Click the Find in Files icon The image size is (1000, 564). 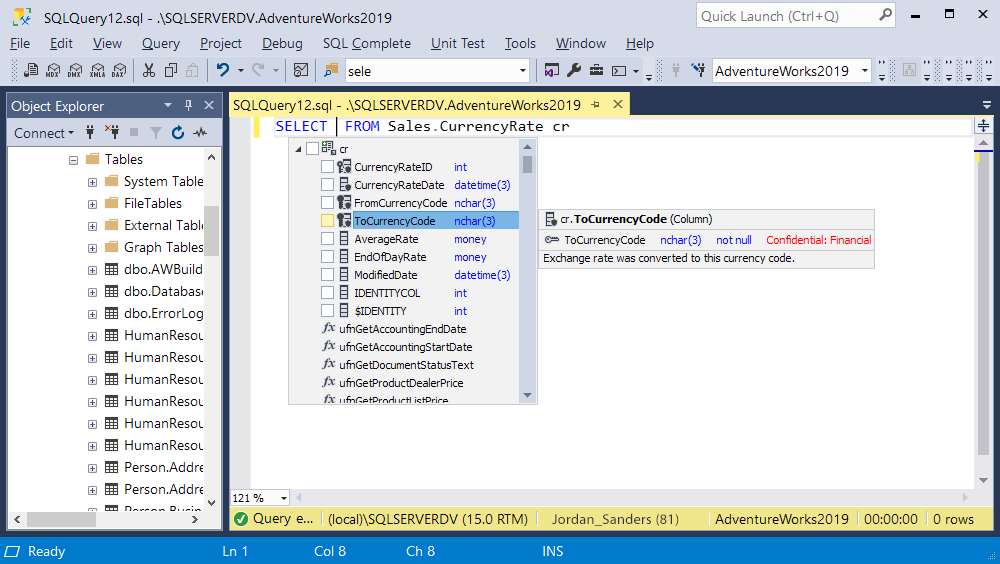click(331, 70)
